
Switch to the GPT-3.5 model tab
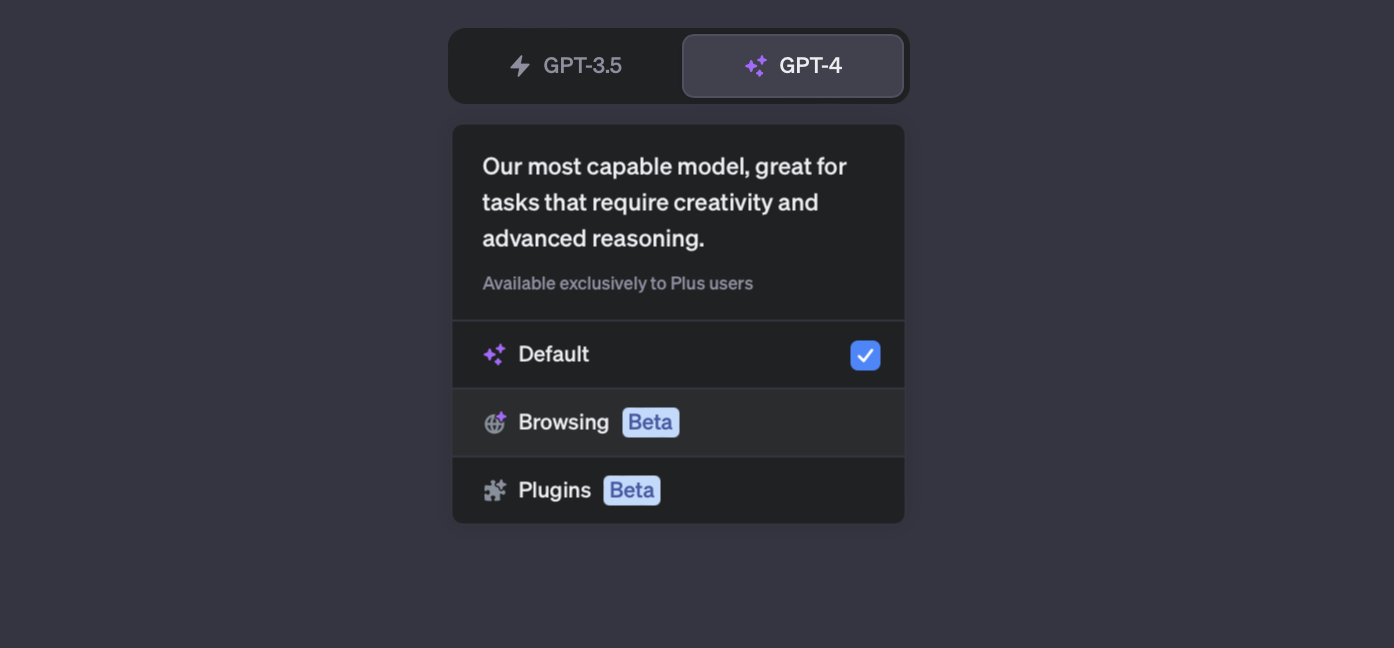pyautogui.click(x=566, y=66)
